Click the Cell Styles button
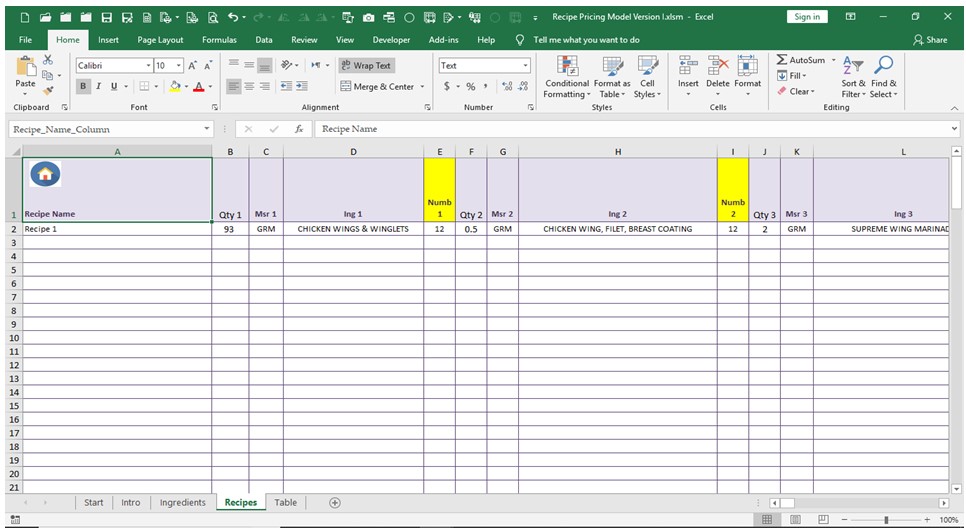The image size is (966, 529). click(647, 77)
